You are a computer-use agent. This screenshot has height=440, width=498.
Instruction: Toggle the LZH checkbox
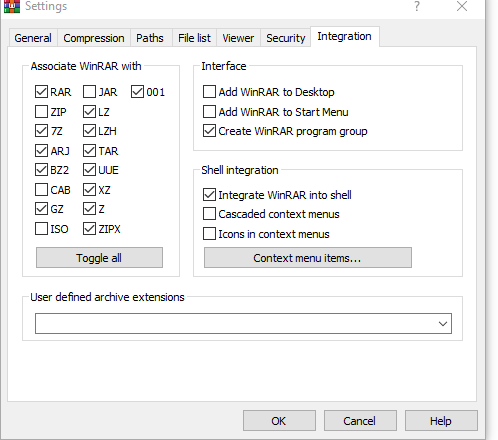89,131
